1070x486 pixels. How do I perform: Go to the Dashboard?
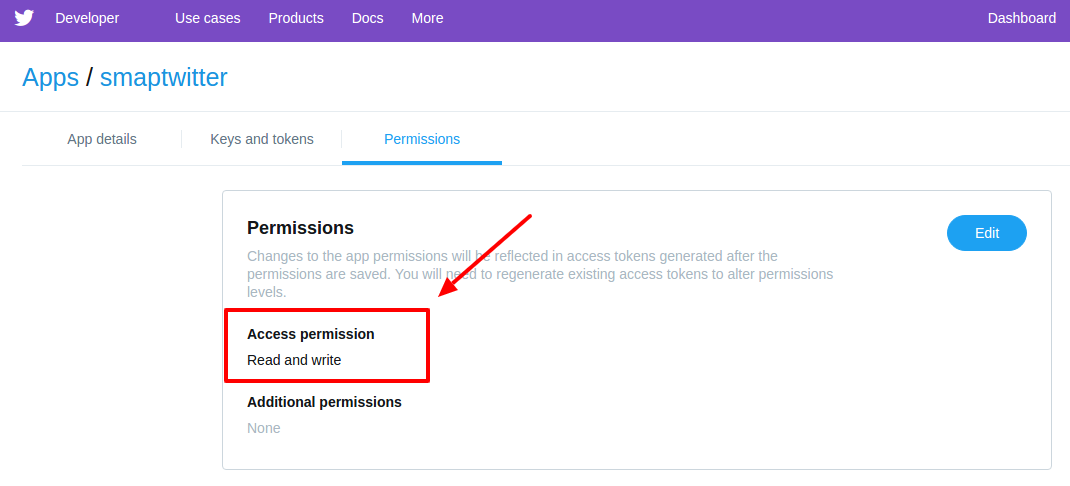click(1022, 18)
